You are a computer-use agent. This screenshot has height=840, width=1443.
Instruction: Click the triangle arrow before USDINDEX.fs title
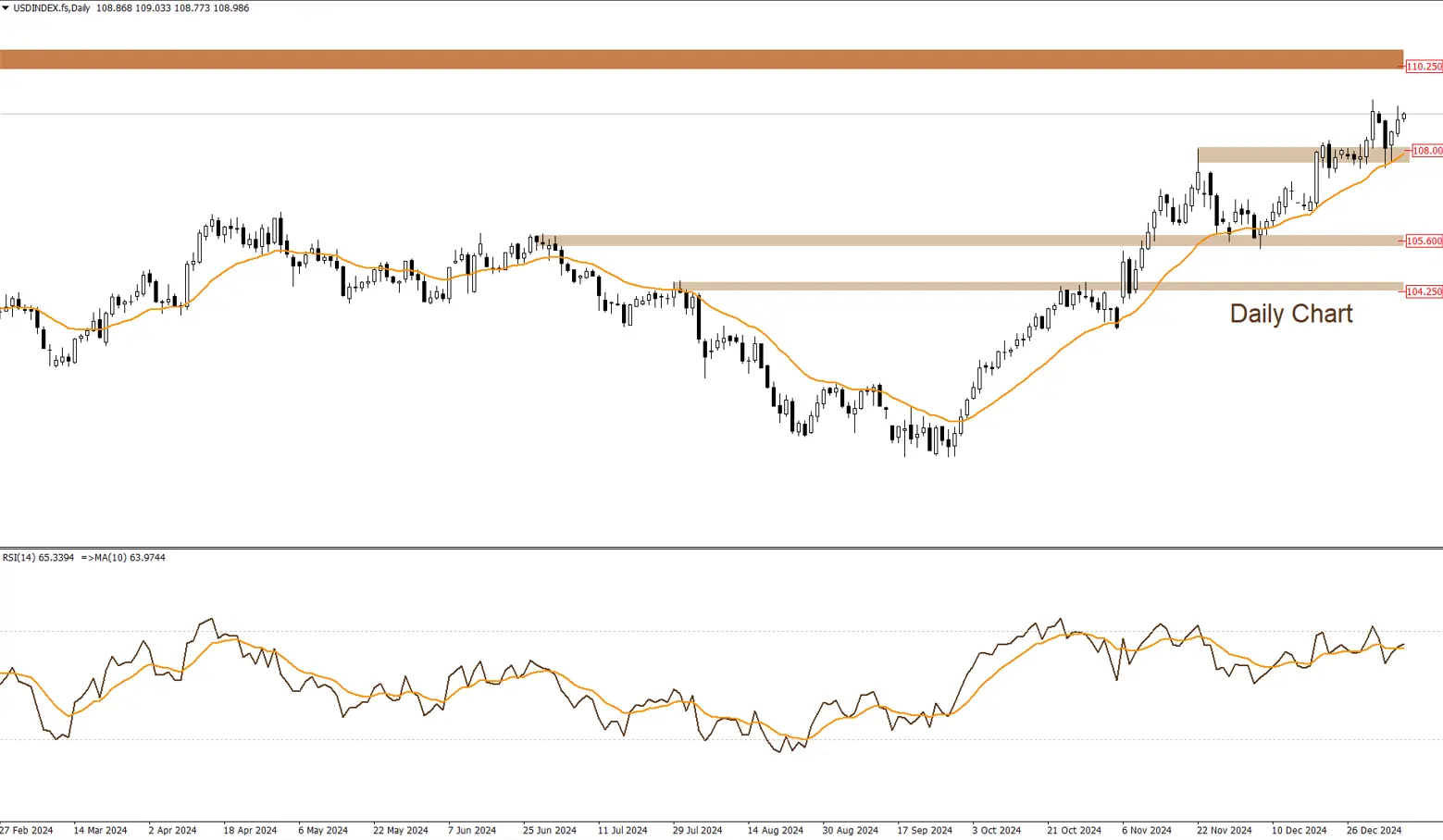(x=6, y=8)
